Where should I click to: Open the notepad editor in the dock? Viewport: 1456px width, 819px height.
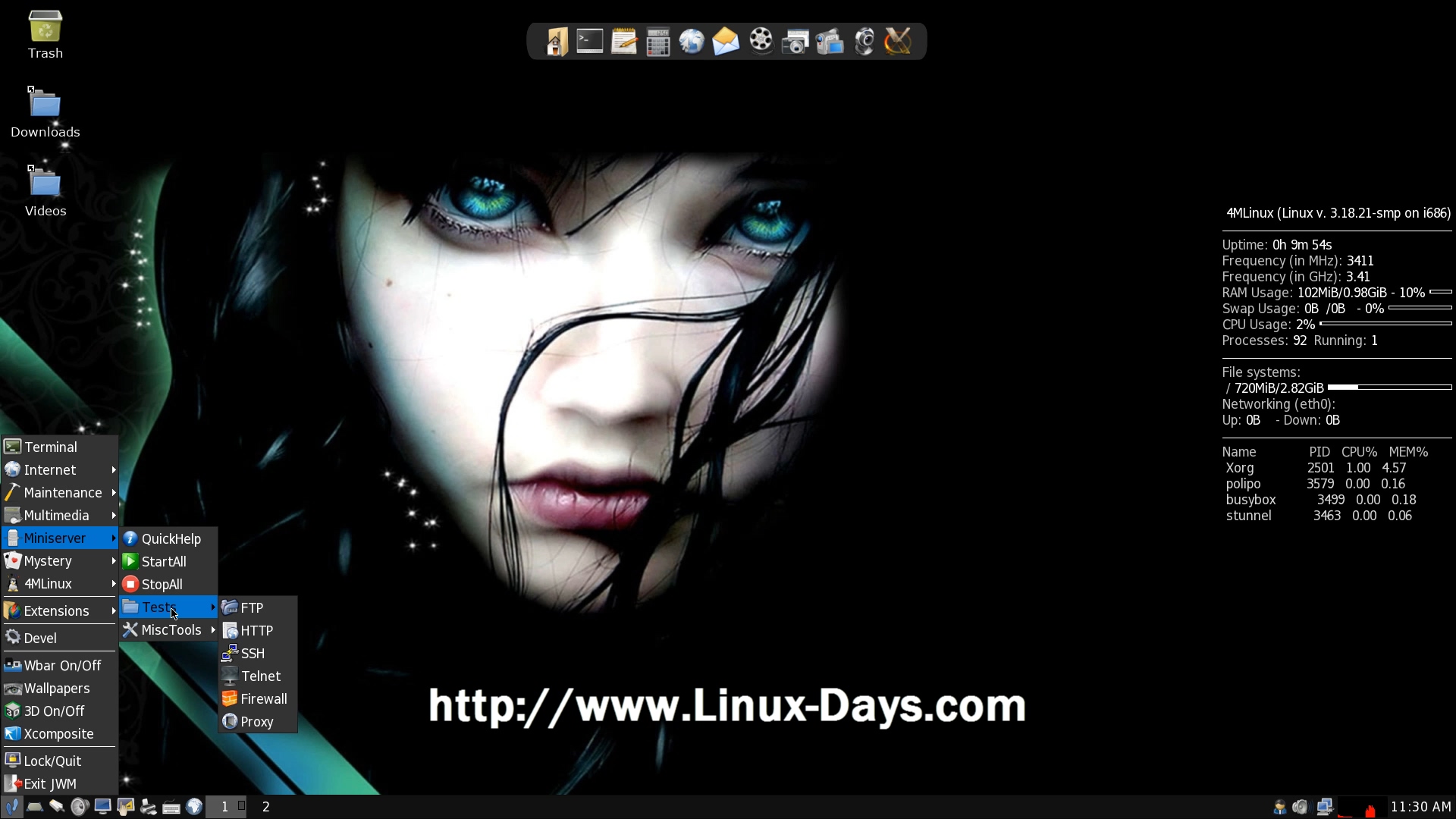[x=624, y=41]
